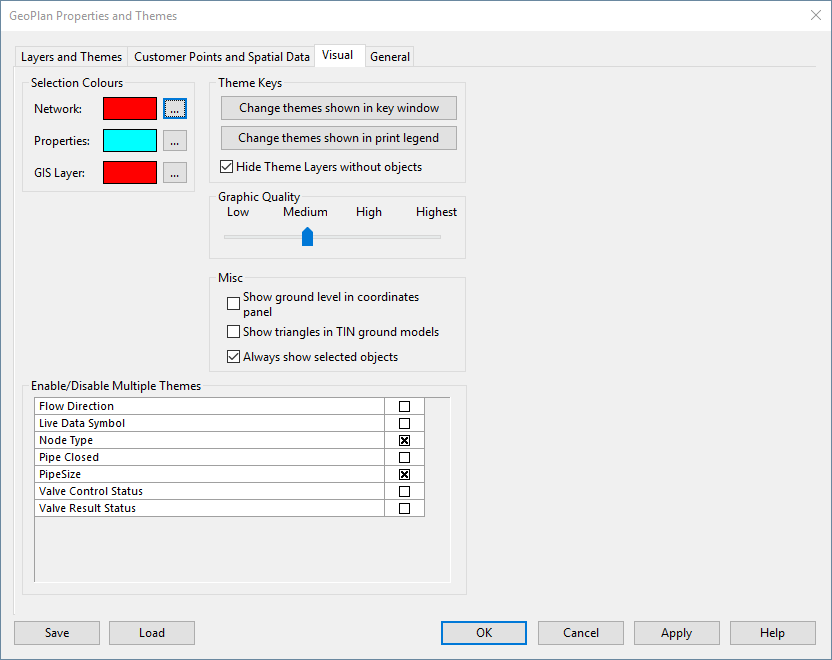Open Properties colour picker ellipsis button
This screenshot has height=660, width=832.
[x=175, y=141]
